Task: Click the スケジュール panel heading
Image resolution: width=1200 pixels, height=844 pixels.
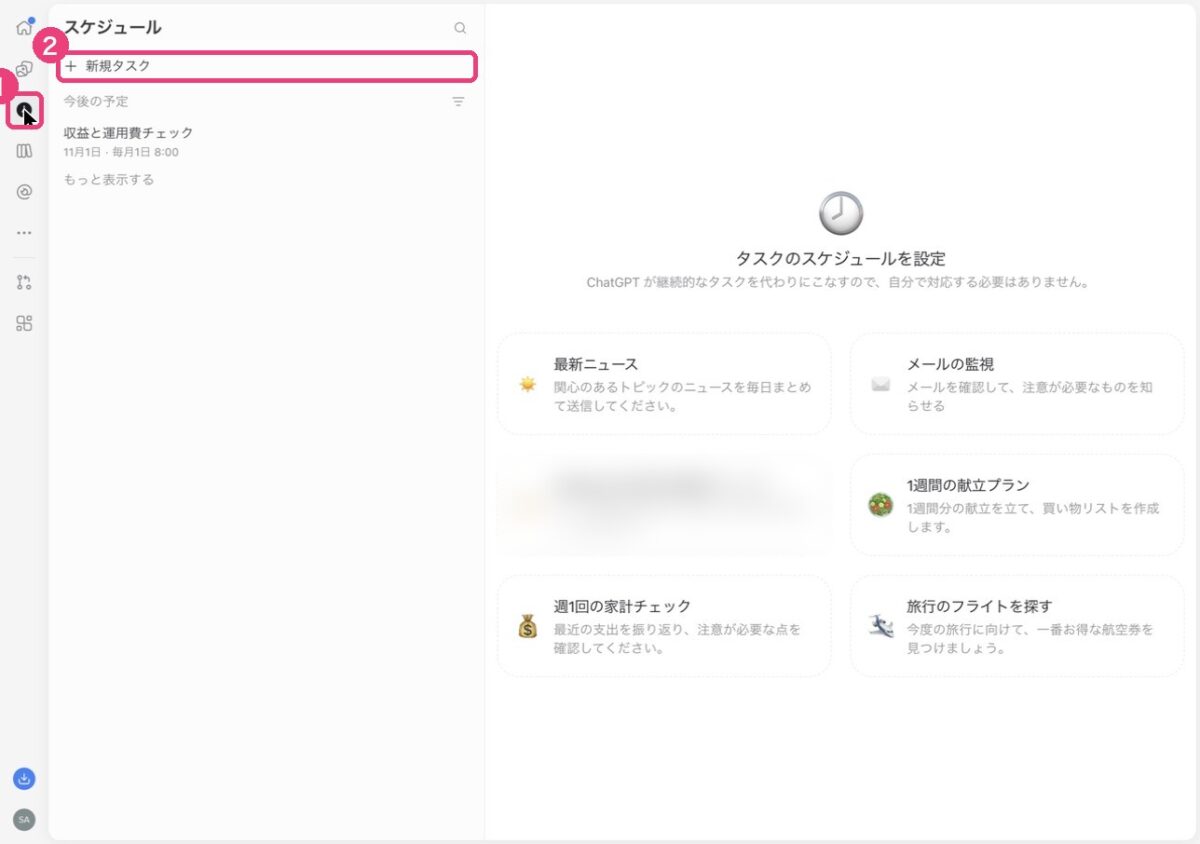Action: point(113,28)
